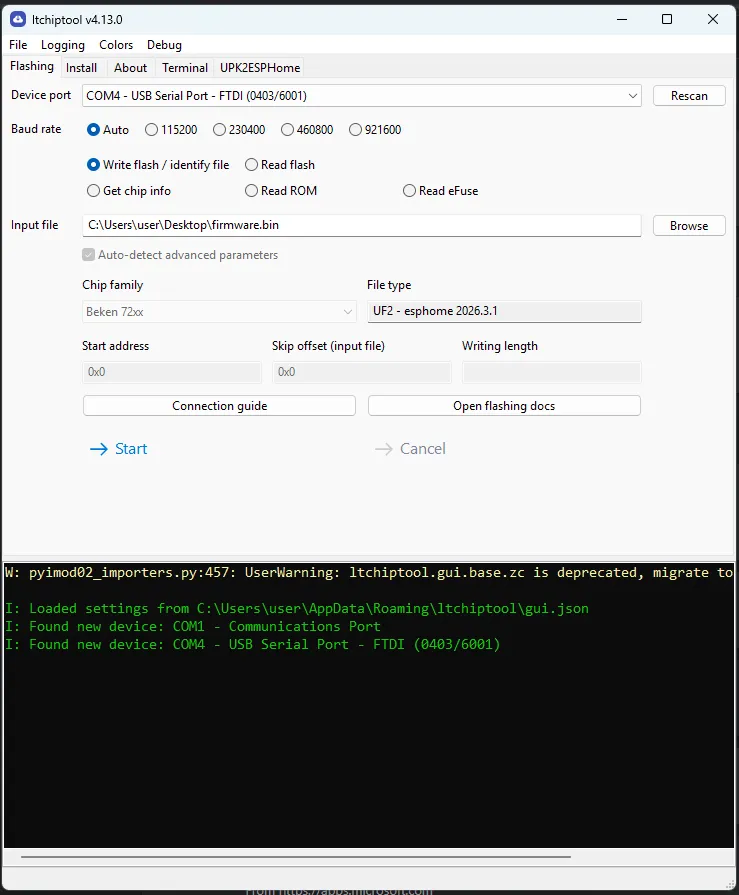
Task: Click Open flashing docs button
Action: 504,406
